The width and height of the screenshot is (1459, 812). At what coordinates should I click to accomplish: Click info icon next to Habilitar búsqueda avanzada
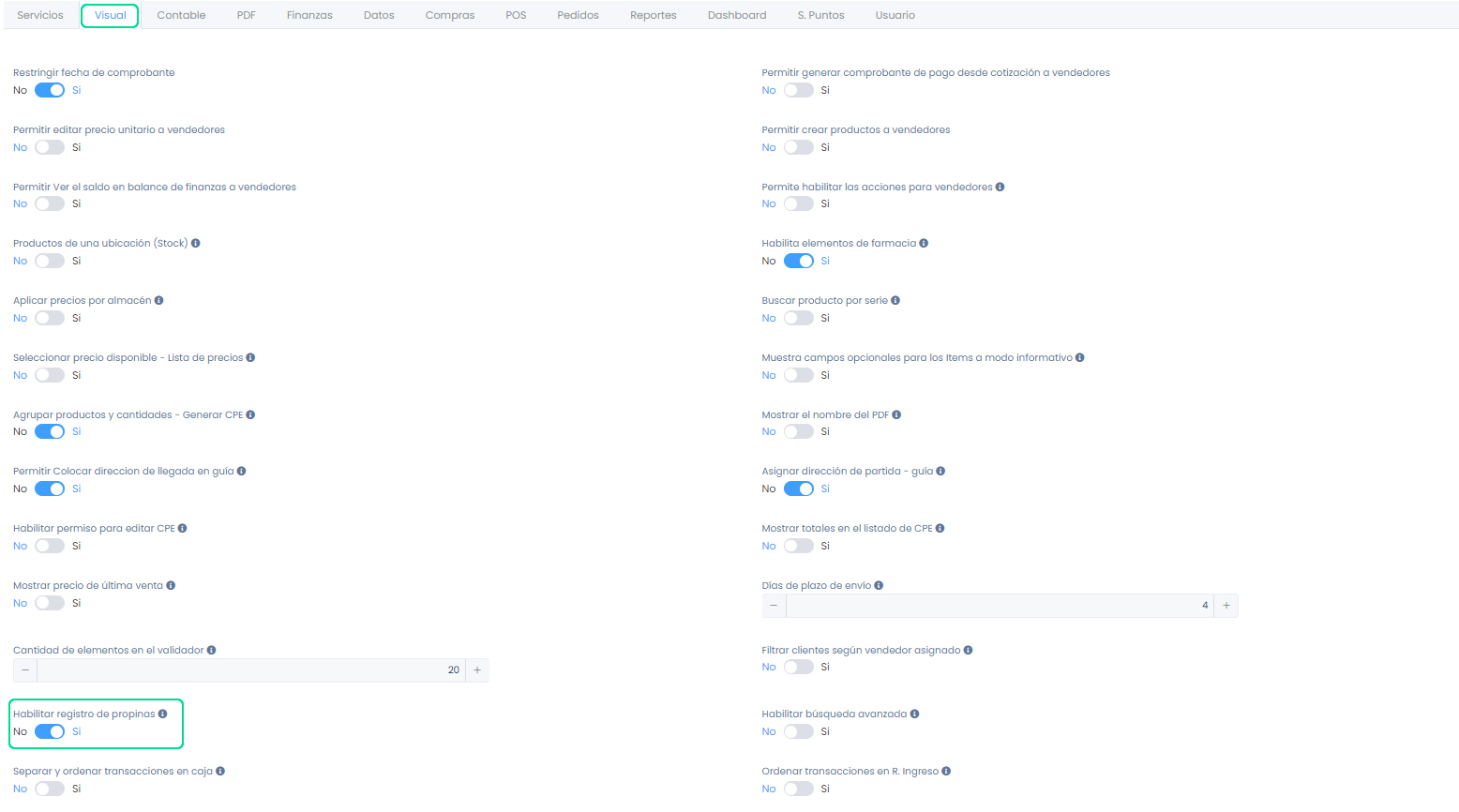(914, 714)
